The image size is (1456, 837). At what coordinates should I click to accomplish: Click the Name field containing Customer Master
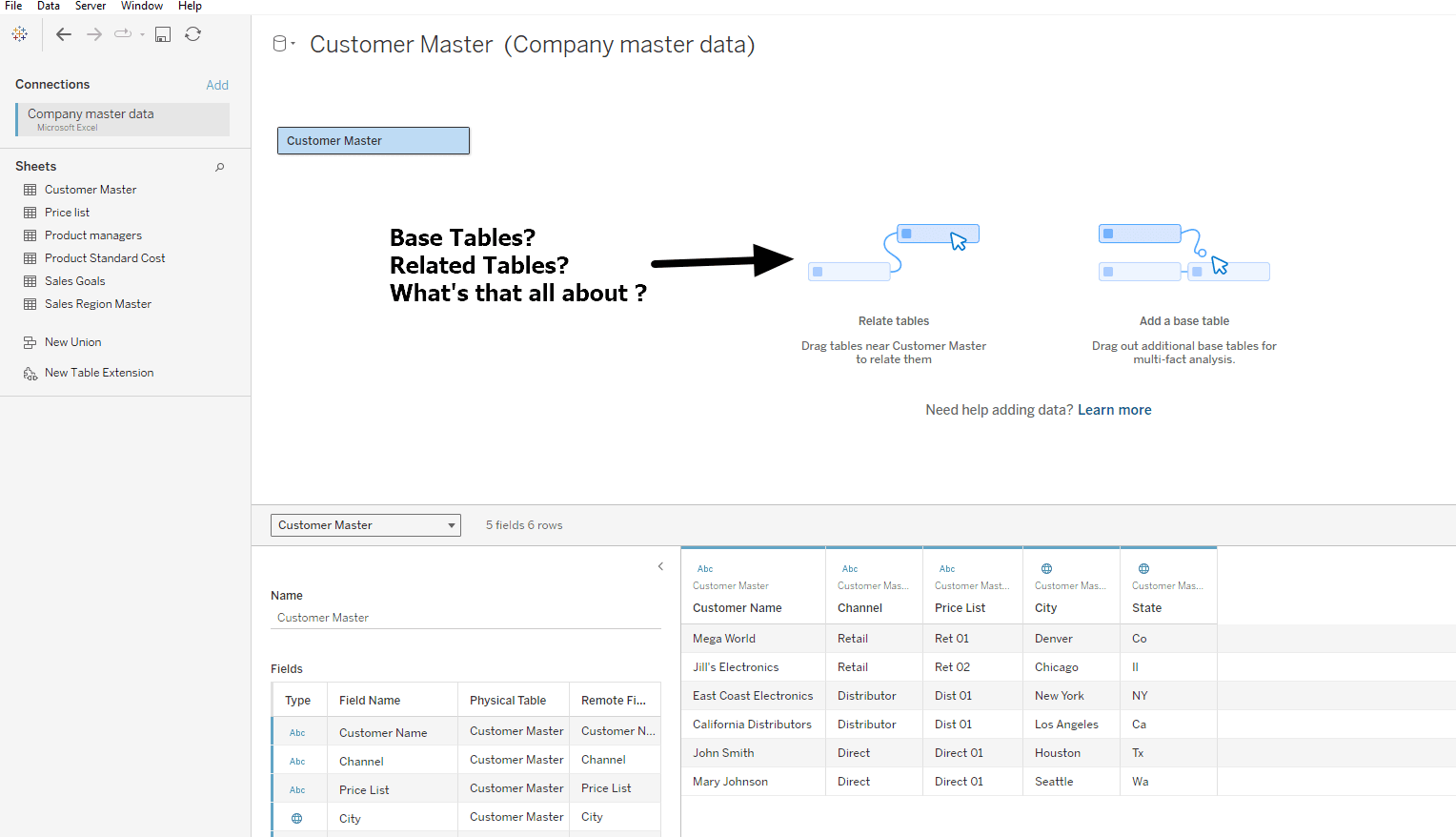click(x=466, y=618)
